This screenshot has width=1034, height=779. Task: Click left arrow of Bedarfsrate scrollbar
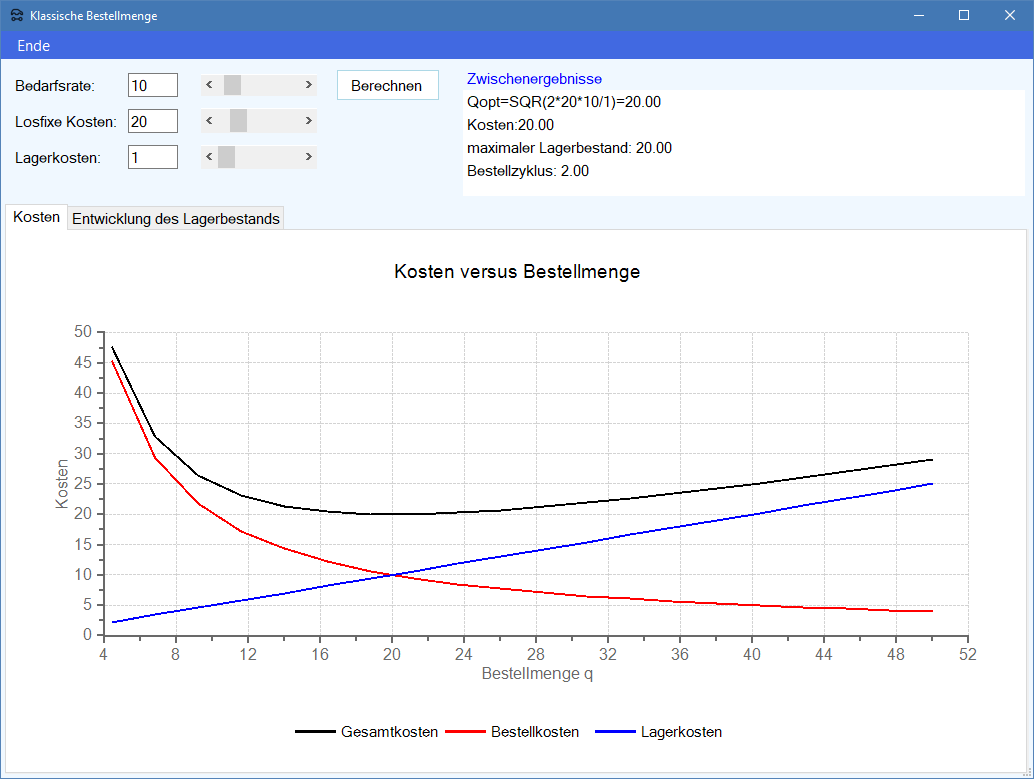(209, 85)
